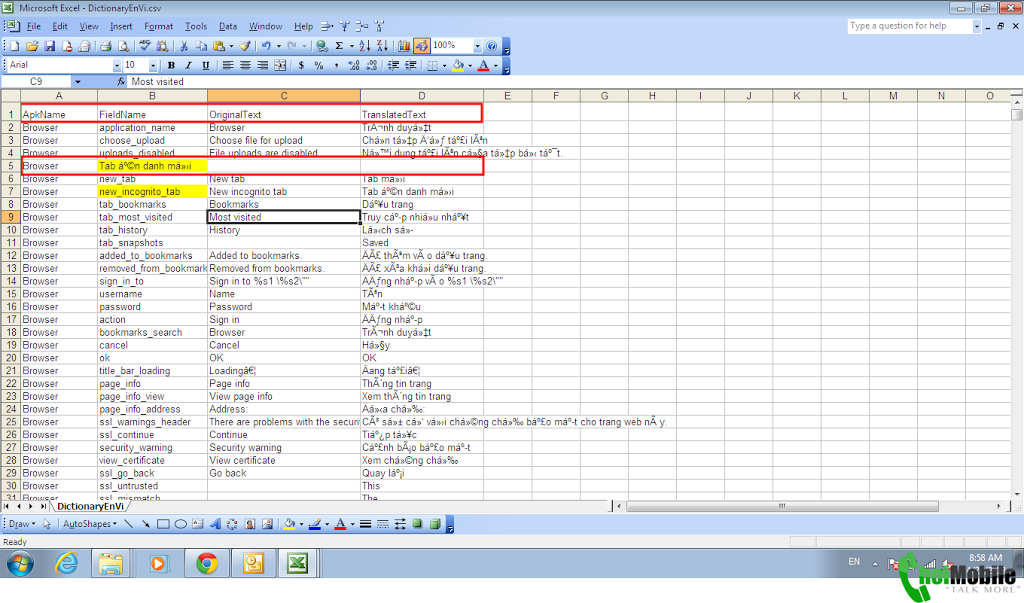Toggle Italic formatting
This screenshot has width=1024, height=603.
point(188,65)
